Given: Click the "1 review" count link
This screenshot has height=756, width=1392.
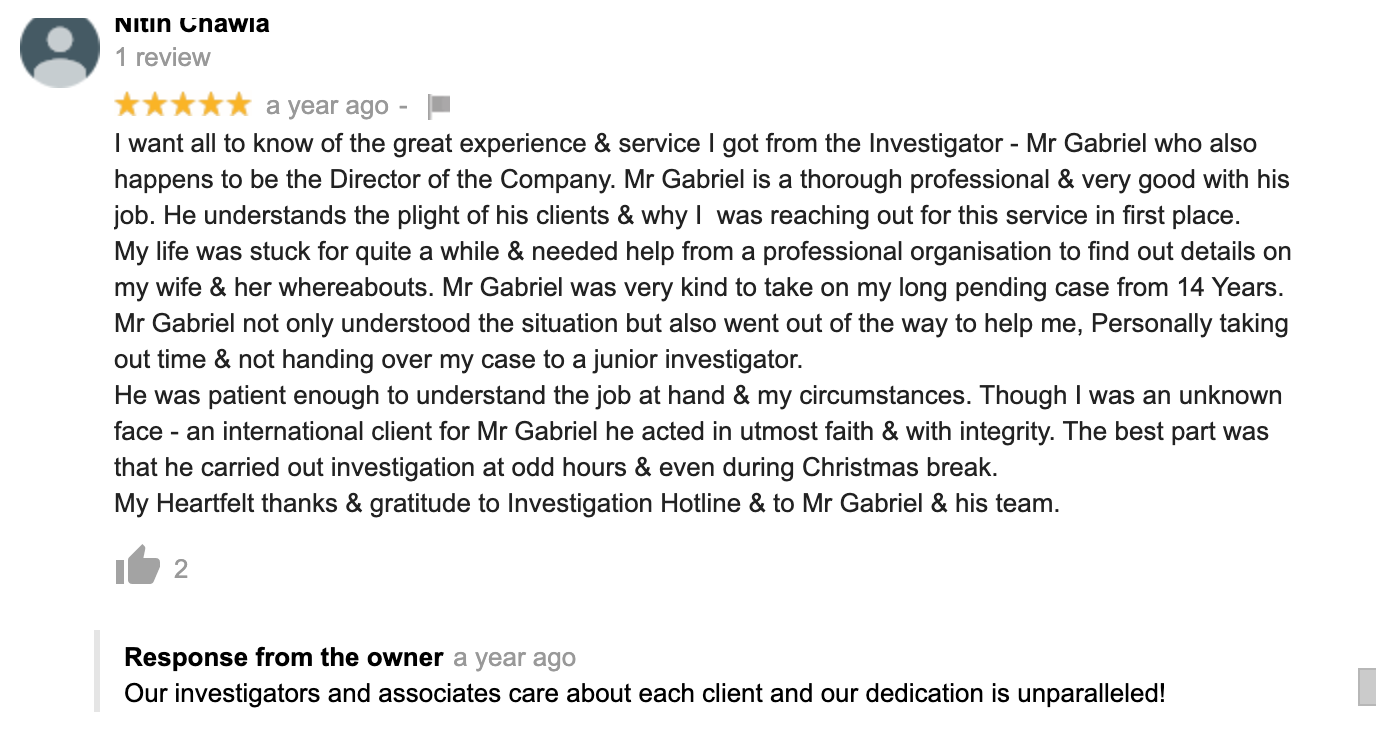Looking at the screenshot, I should click(162, 57).
